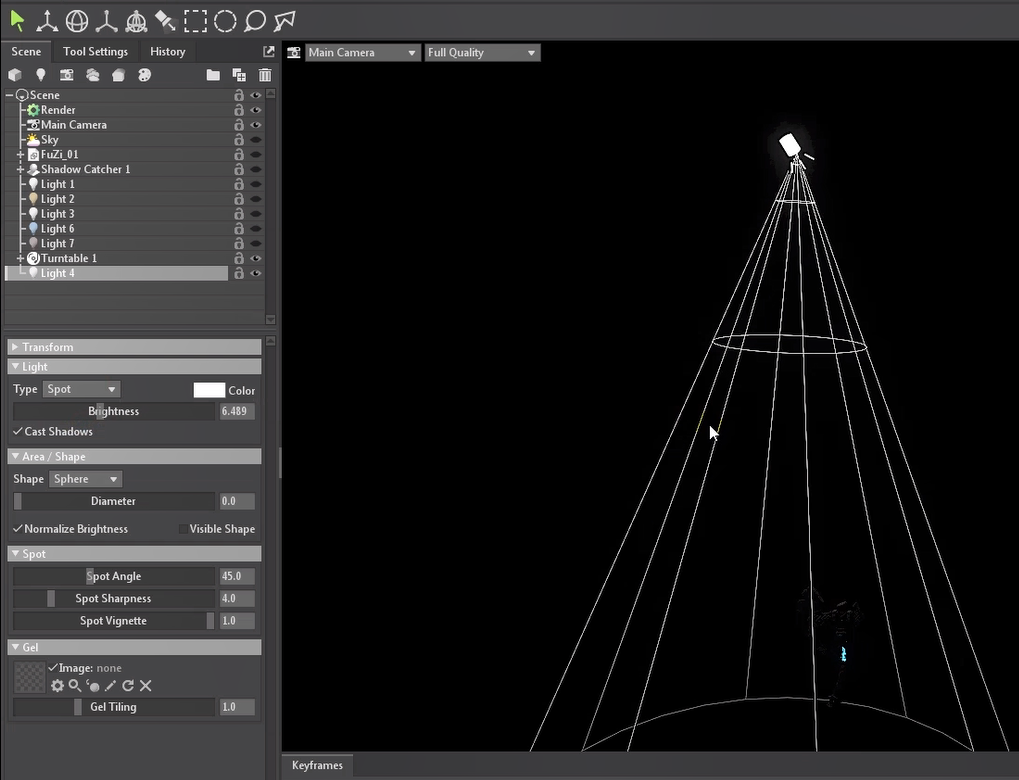Viewport: 1019px width, 780px height.
Task: Open the History tab
Action: (167, 52)
